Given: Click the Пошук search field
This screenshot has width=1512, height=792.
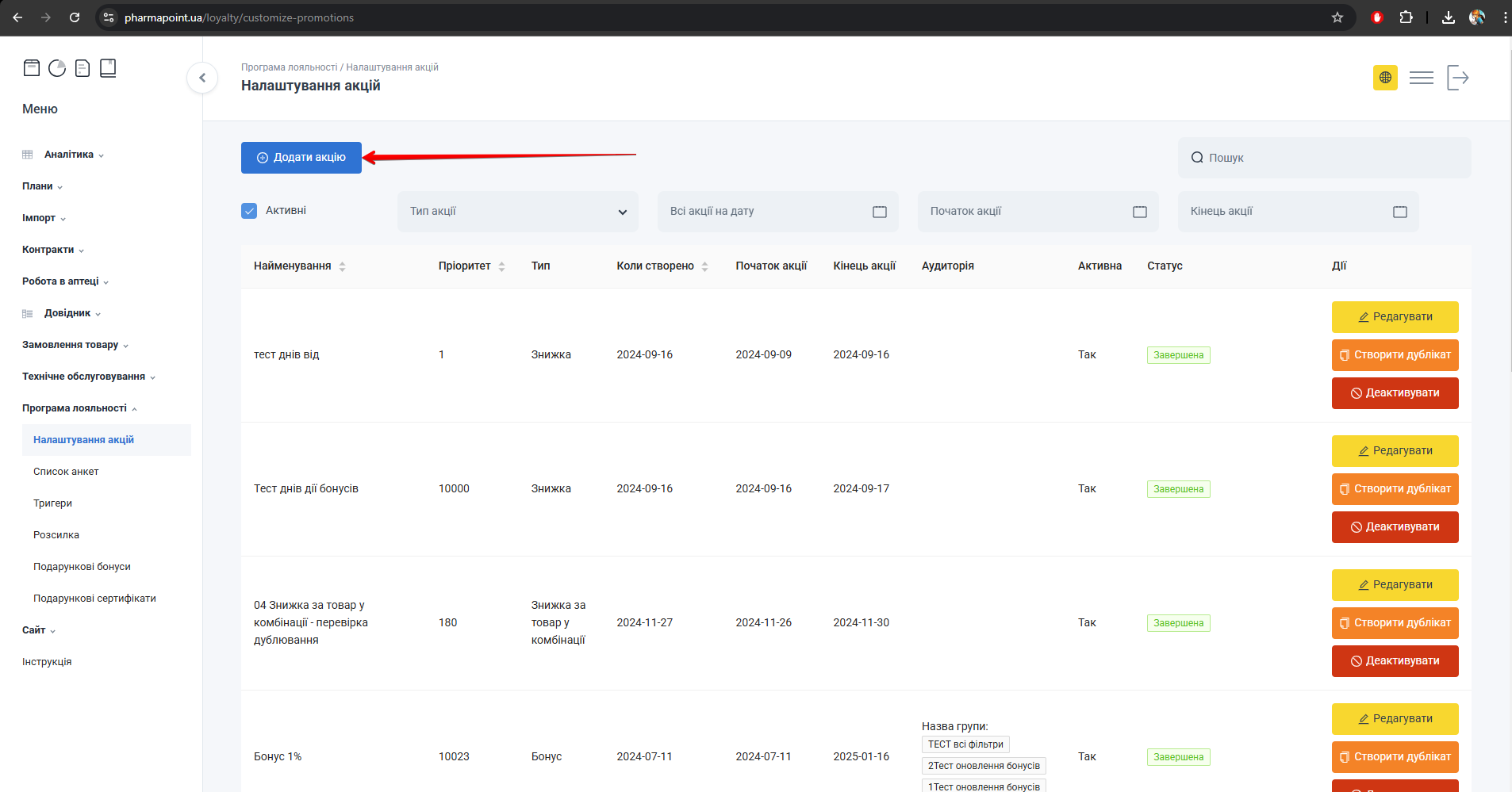Looking at the screenshot, I should tap(1324, 158).
